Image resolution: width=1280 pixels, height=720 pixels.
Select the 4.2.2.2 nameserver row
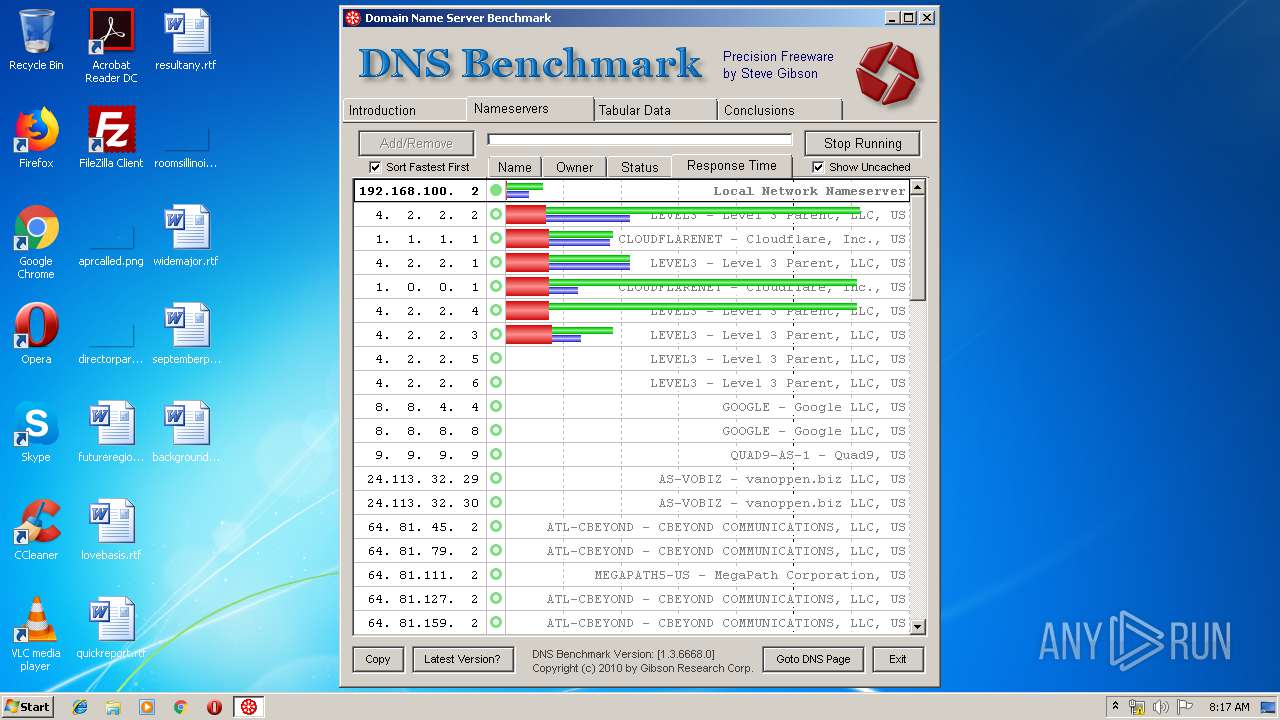click(x=632, y=215)
